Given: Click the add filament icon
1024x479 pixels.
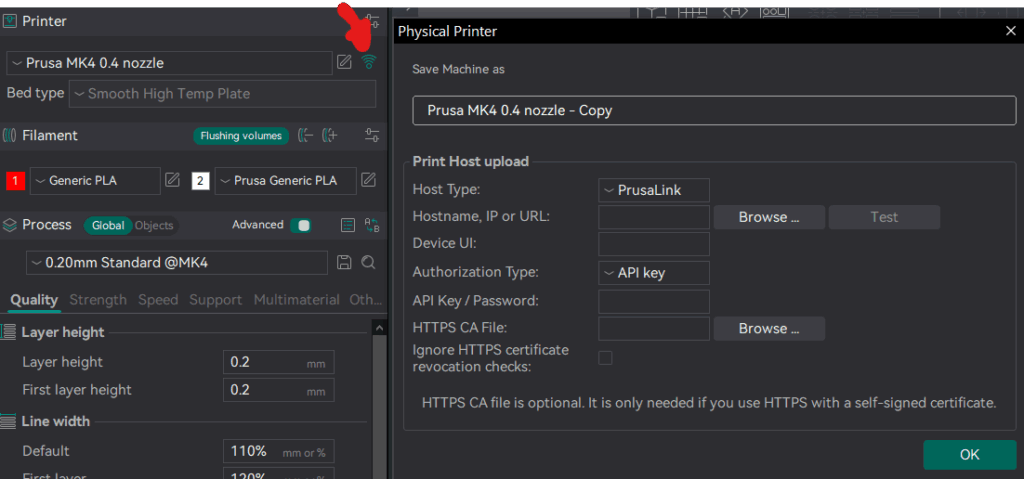Looking at the screenshot, I should [331, 135].
